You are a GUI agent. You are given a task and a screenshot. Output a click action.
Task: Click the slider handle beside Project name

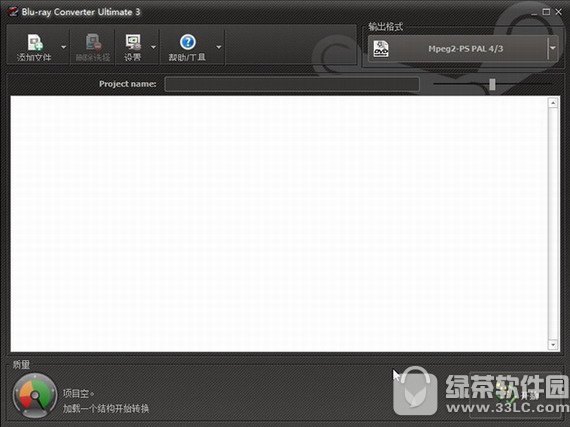492,84
